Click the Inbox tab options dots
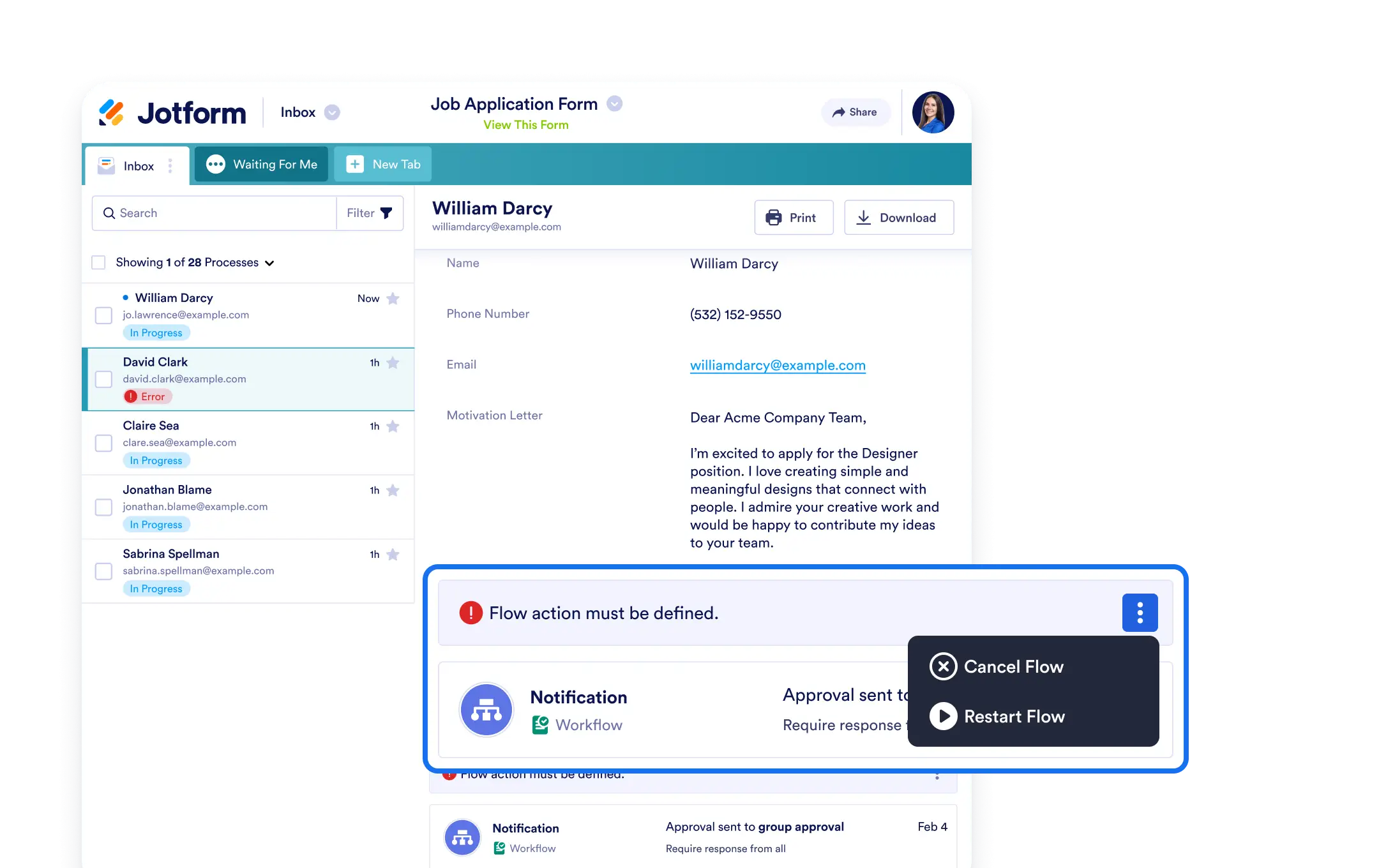1379x868 pixels. point(170,166)
